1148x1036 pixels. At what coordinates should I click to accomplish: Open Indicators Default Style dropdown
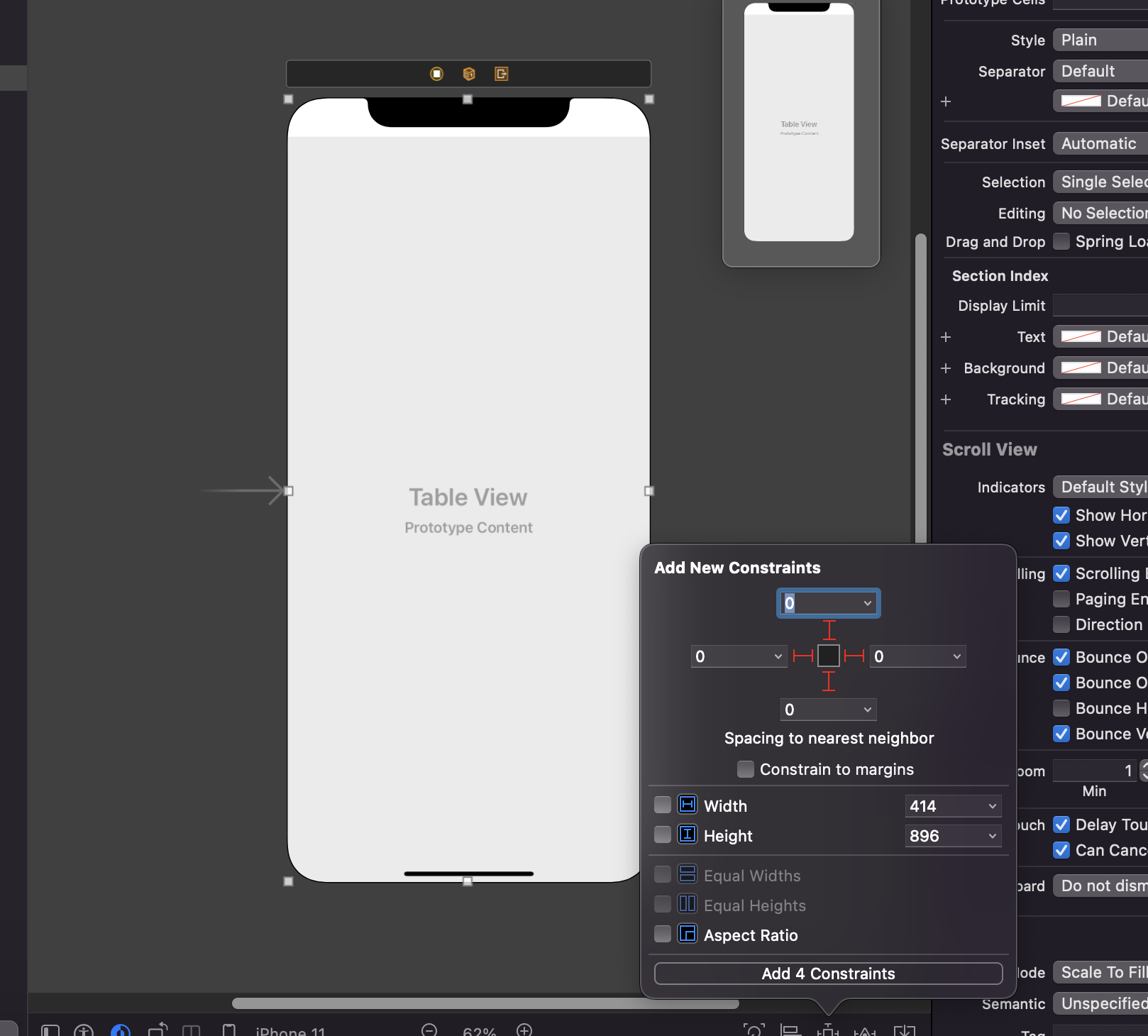pos(1100,487)
